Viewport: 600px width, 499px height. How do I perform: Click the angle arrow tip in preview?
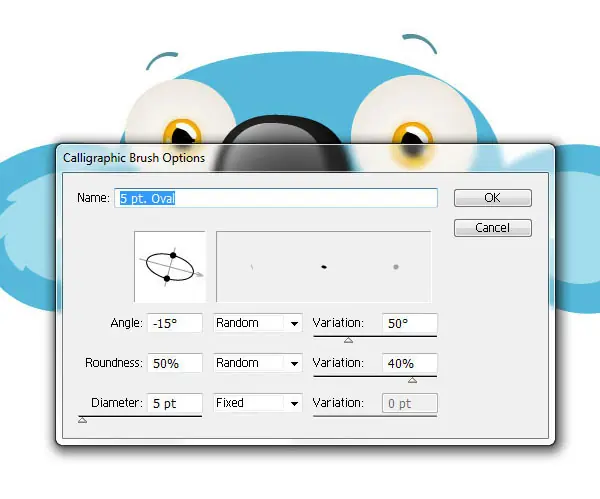tap(201, 274)
